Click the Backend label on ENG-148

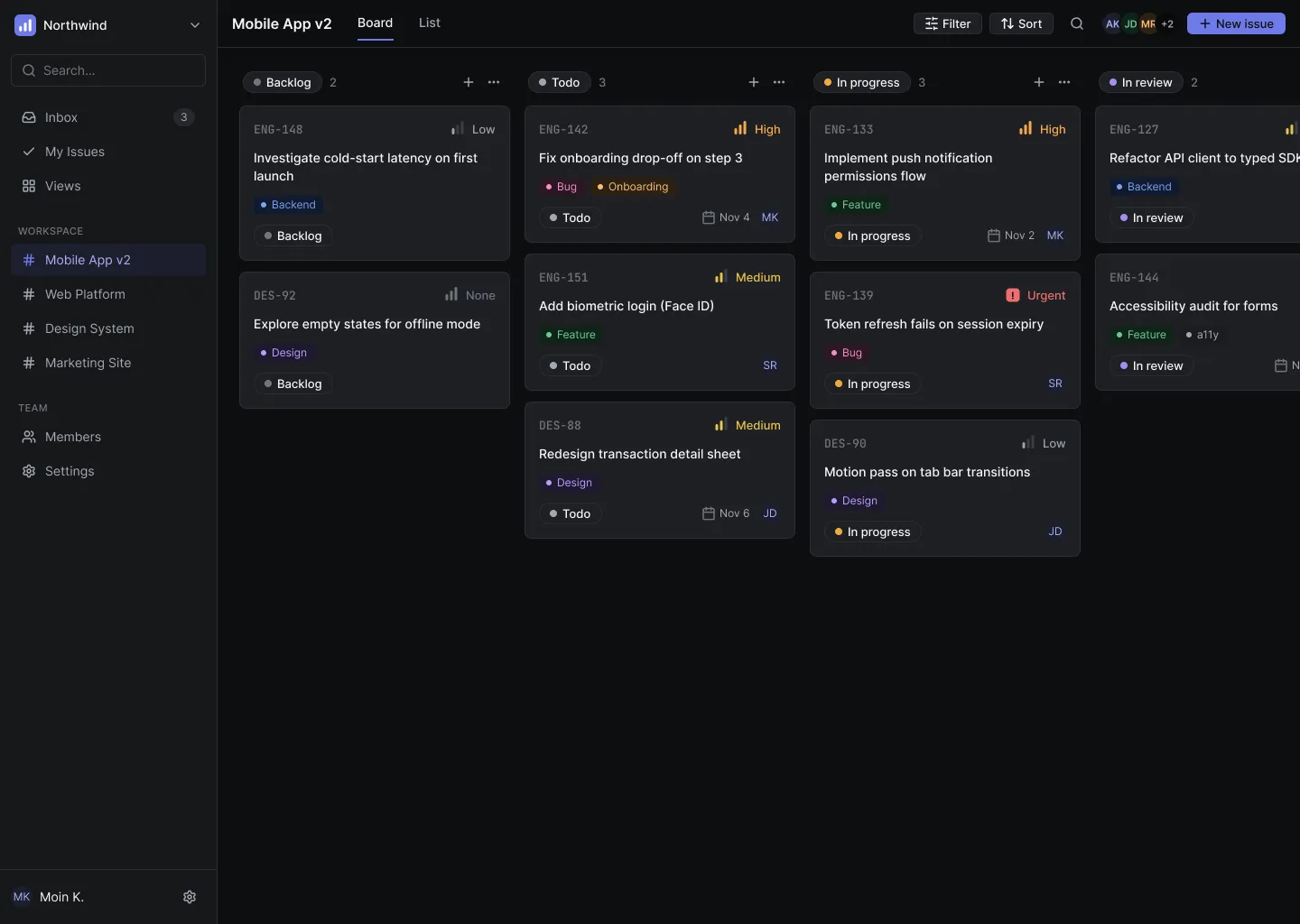tap(288, 205)
